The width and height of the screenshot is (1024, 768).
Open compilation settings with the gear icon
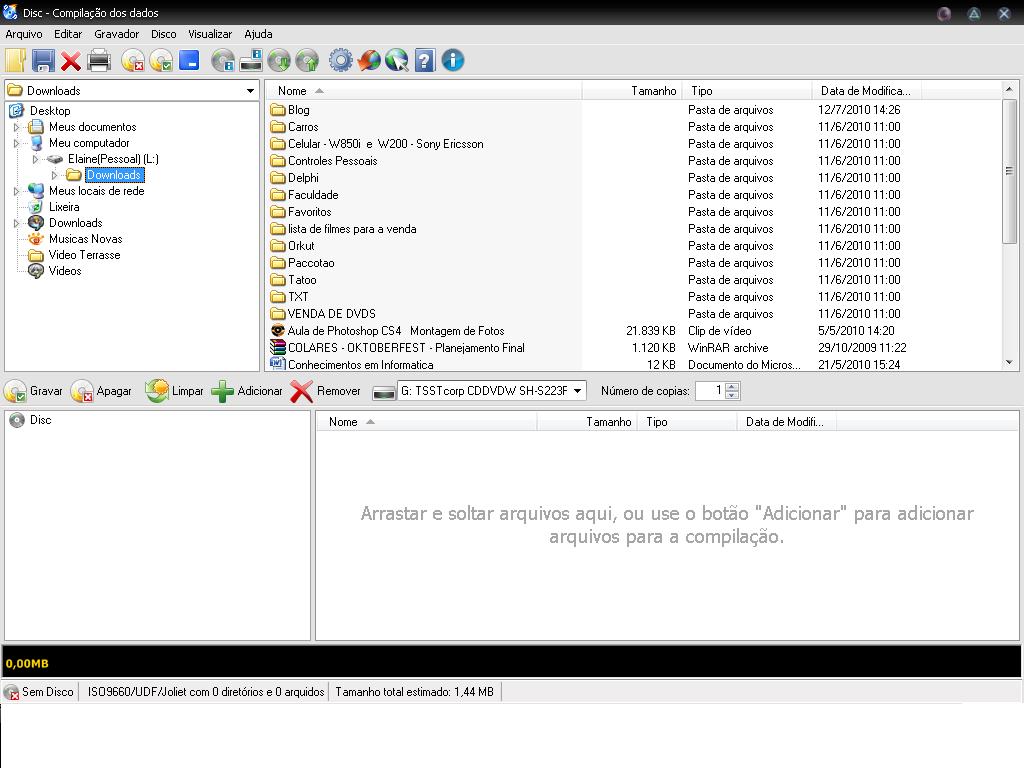(x=340, y=61)
